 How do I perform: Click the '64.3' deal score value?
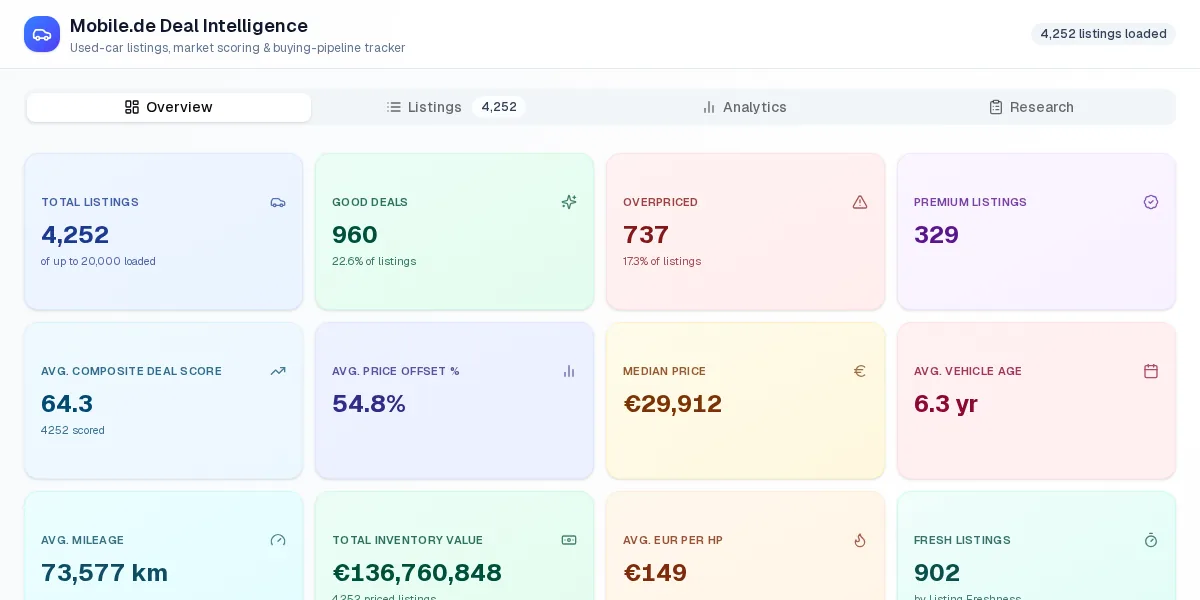67,404
